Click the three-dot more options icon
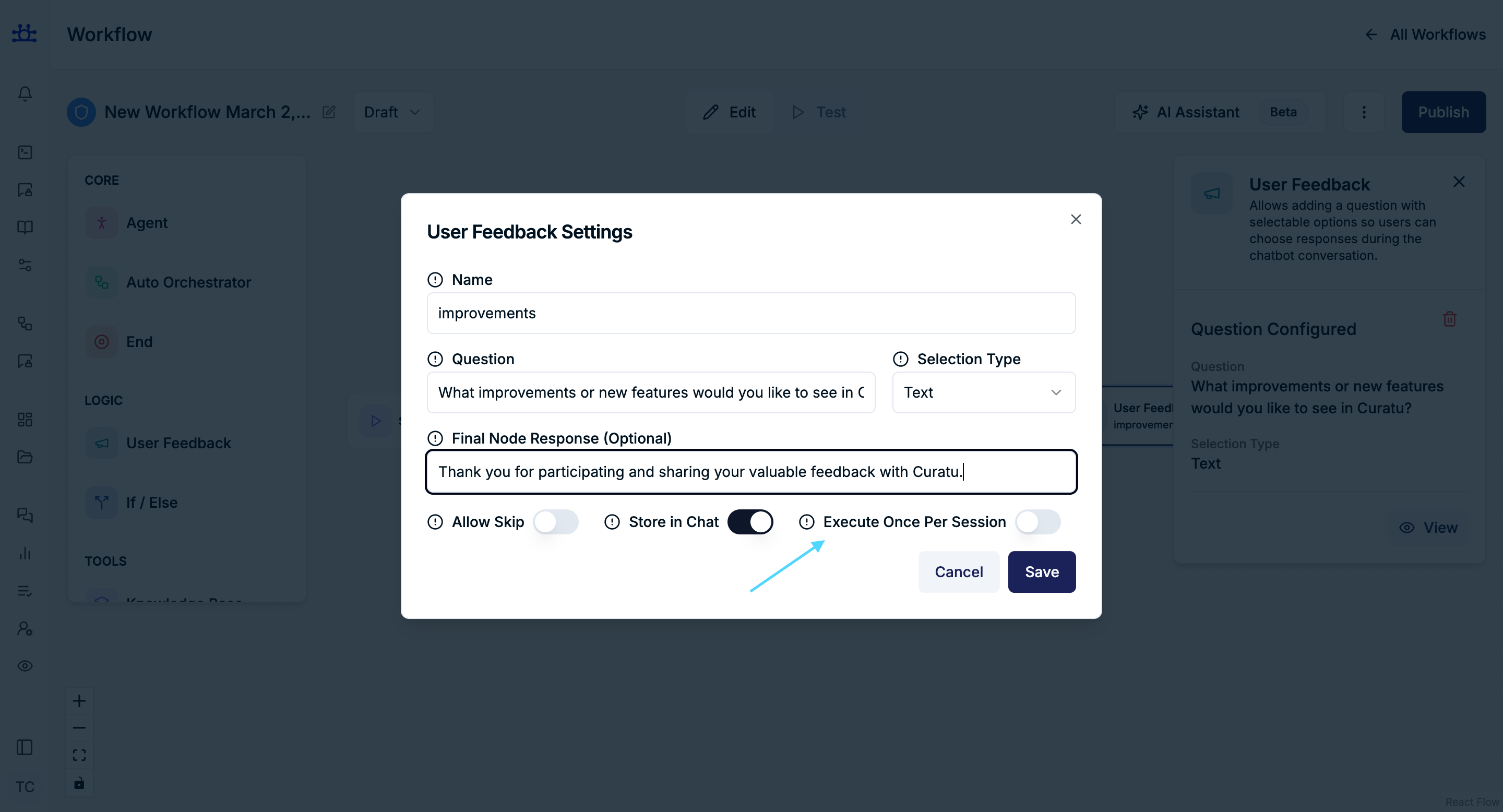The image size is (1503, 812). (x=1364, y=112)
